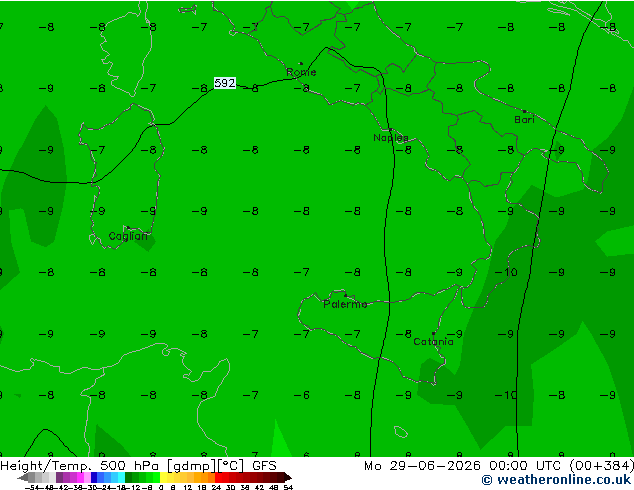Click the Height/Temp. 500 hPa title text
This screenshot has width=634, height=490.
click(80, 466)
